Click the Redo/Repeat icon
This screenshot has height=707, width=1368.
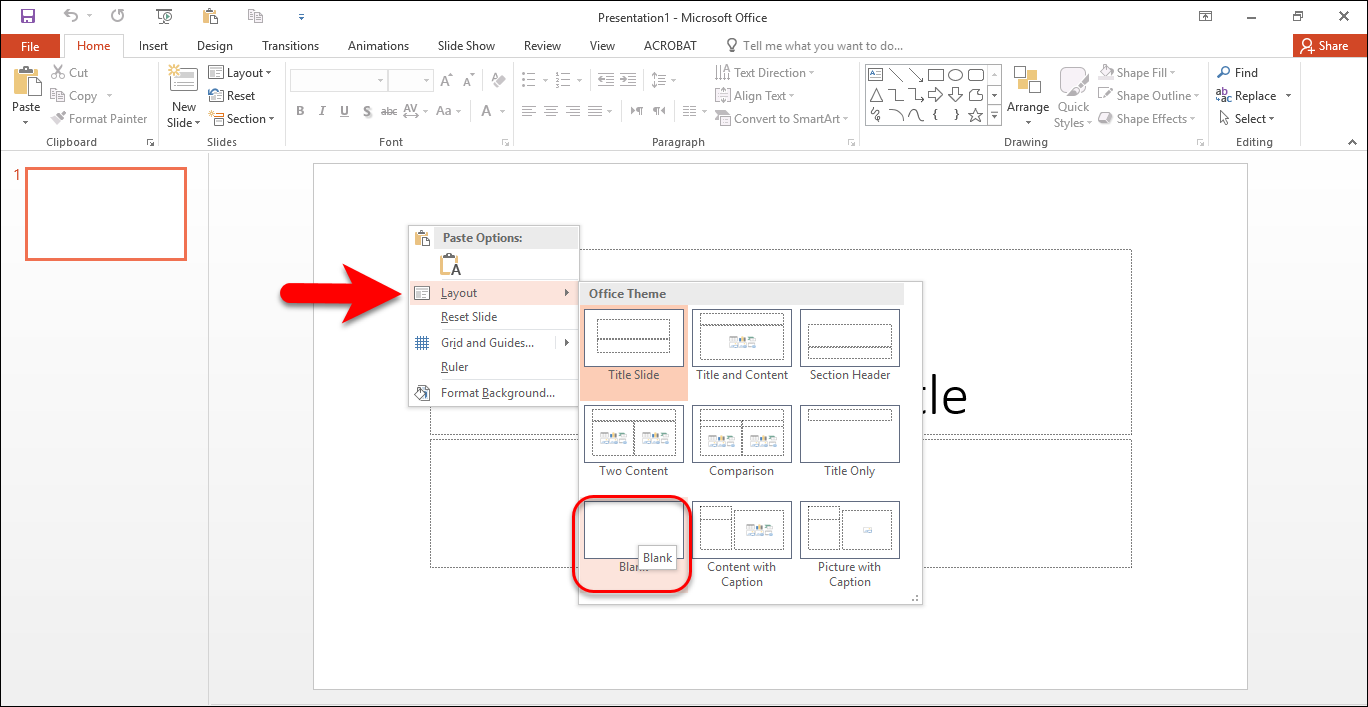(x=118, y=16)
